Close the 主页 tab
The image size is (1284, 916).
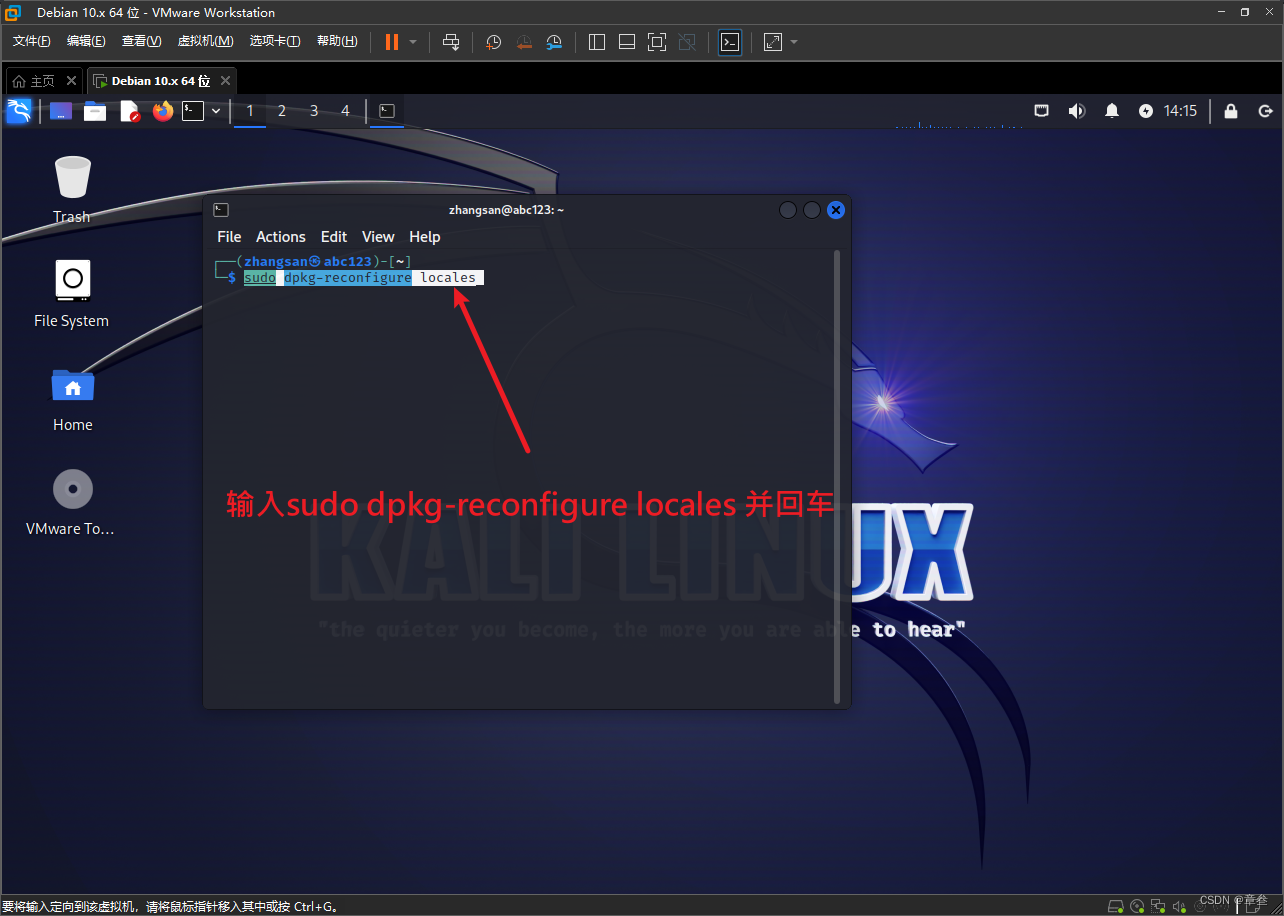[71, 81]
